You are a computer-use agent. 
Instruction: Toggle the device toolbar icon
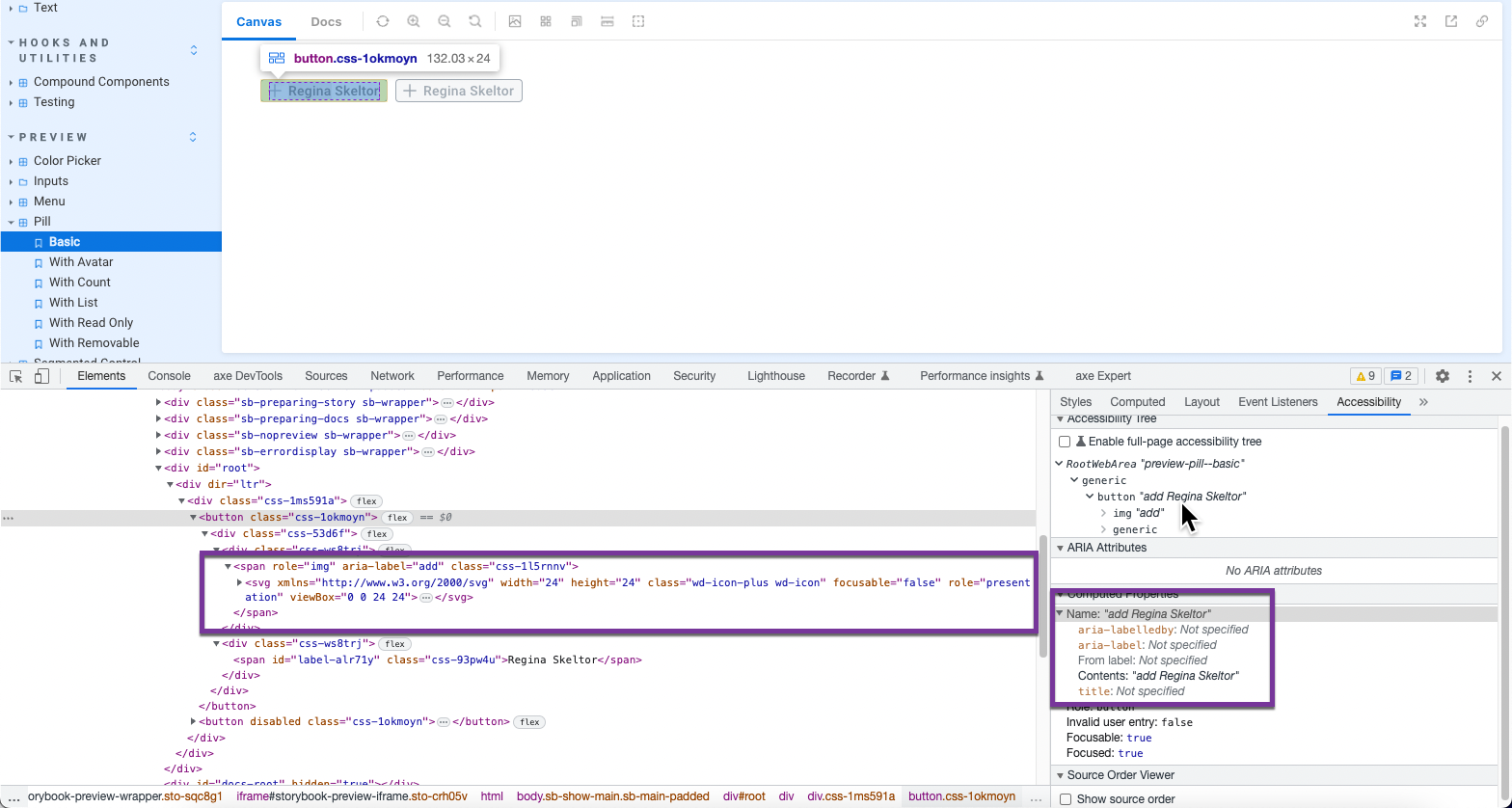pyautogui.click(x=41, y=376)
